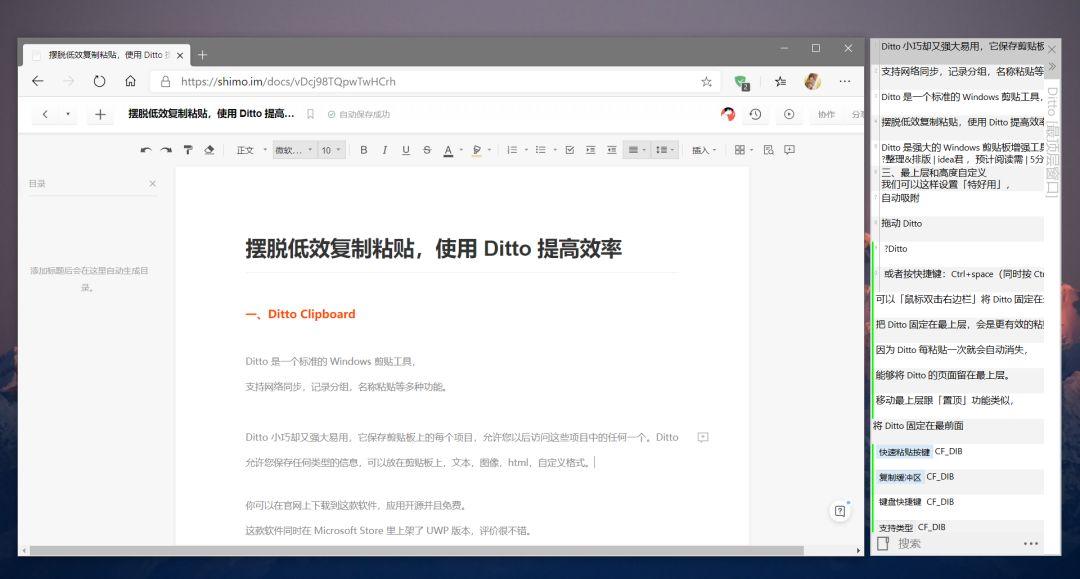Expand the text alignment dropdown
This screenshot has width=1080, height=579.
click(x=645, y=148)
